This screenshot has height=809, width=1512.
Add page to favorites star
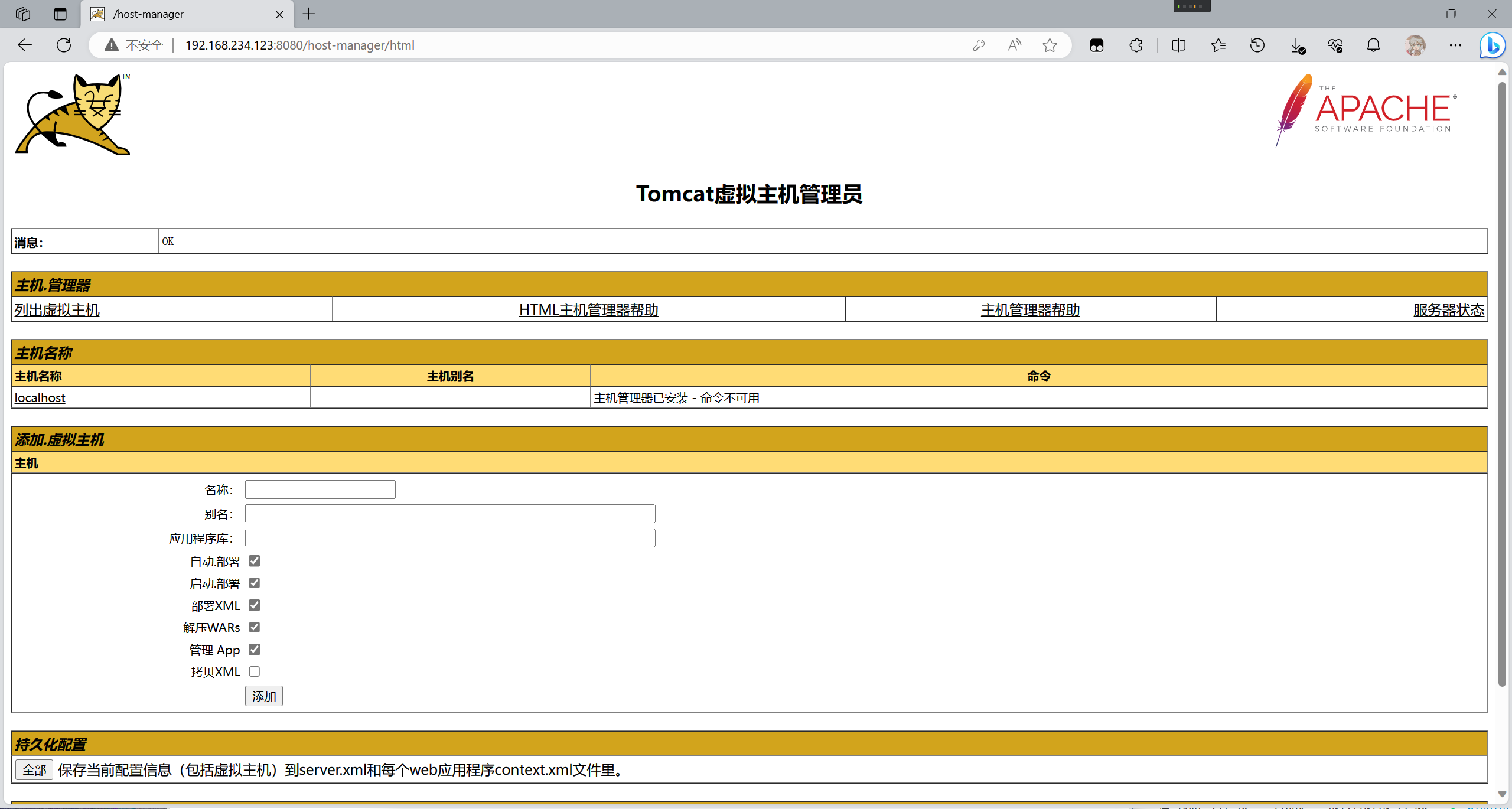[1050, 45]
